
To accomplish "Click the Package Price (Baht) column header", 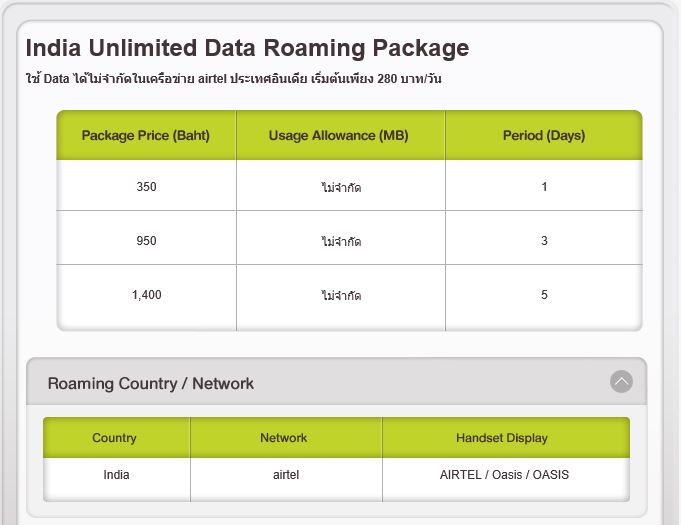I will click(146, 135).
